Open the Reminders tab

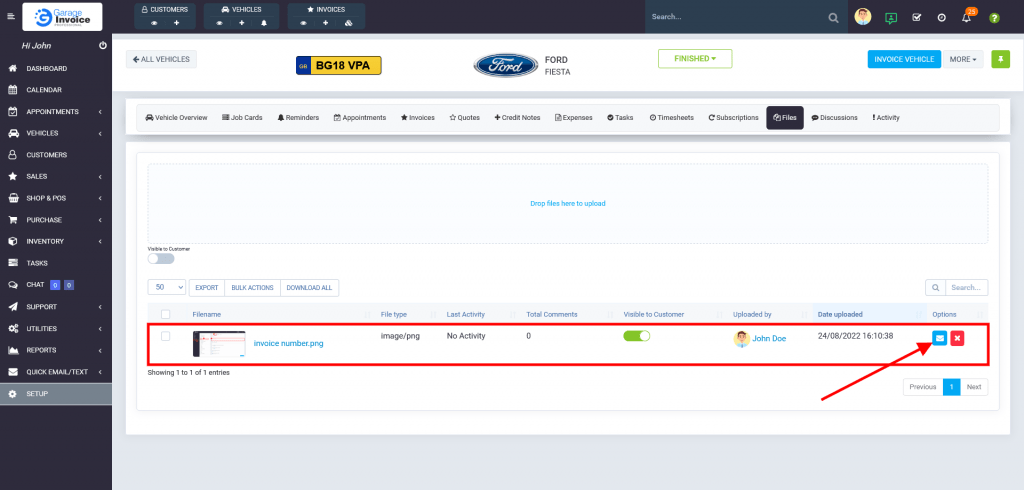[x=298, y=118]
